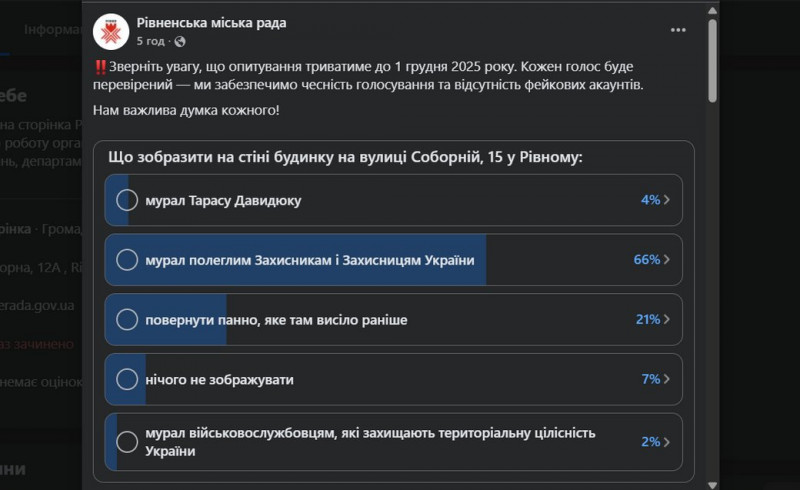This screenshot has width=800, height=490.
Task: Expand voters via 4% chevron arrow
Action: 667,200
